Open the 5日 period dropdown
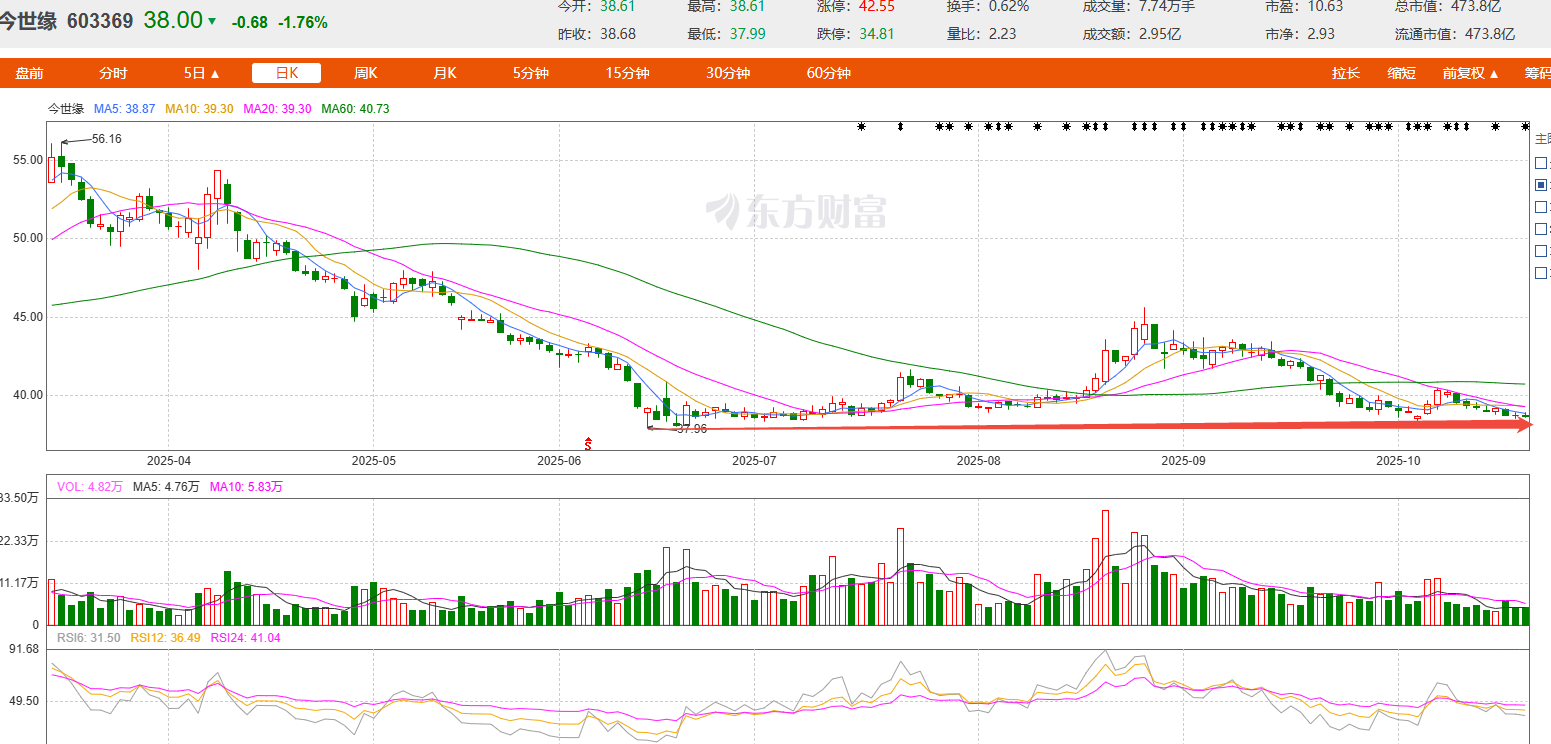This screenshot has width=1551, height=744. [201, 73]
